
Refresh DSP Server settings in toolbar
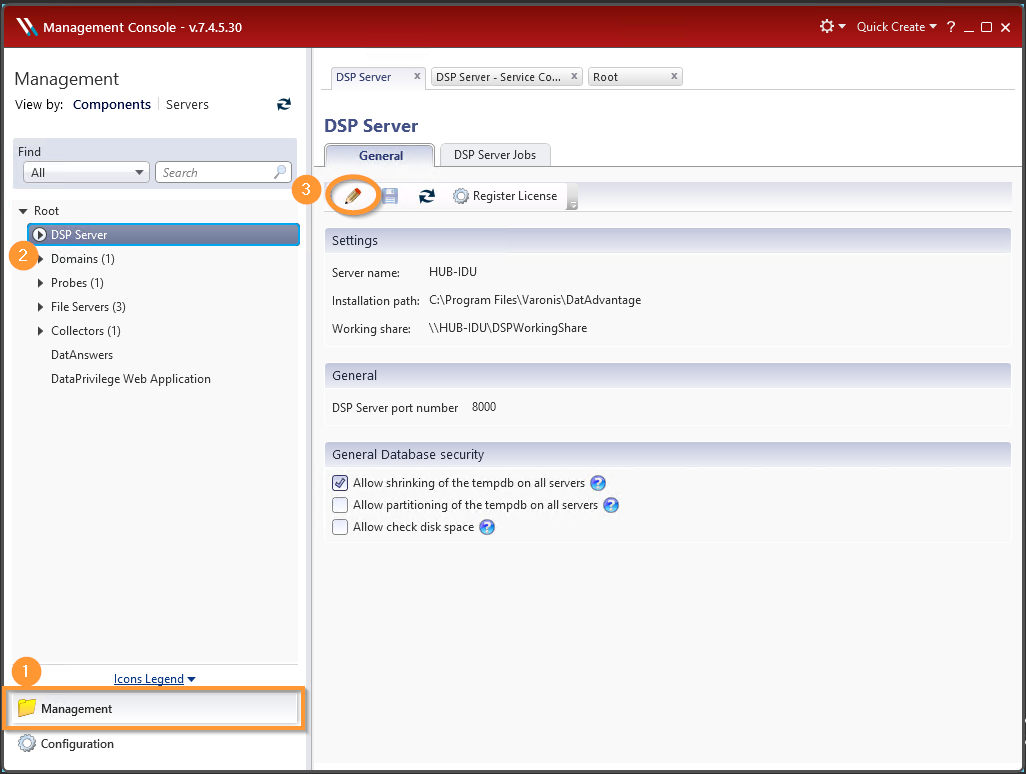click(427, 196)
